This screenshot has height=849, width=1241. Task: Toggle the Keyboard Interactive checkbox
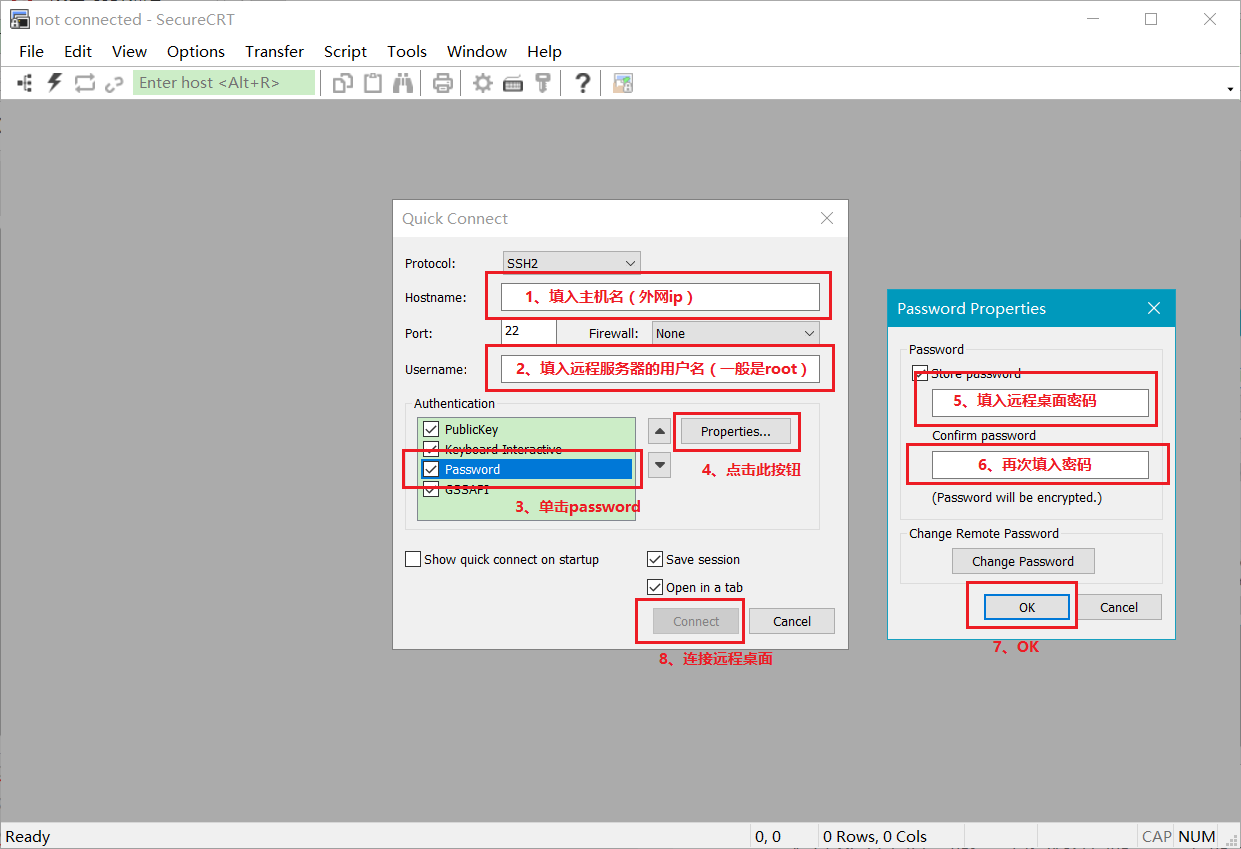(431, 450)
